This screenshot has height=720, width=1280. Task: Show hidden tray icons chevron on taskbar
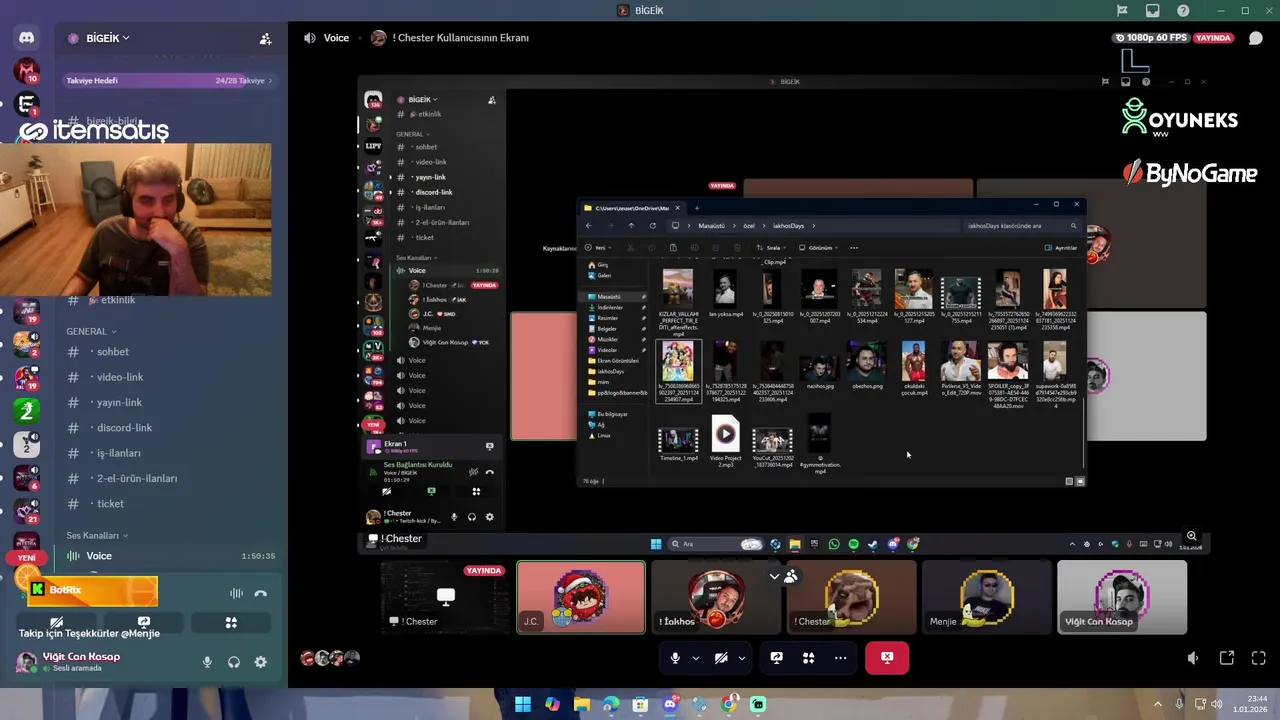(x=1158, y=704)
